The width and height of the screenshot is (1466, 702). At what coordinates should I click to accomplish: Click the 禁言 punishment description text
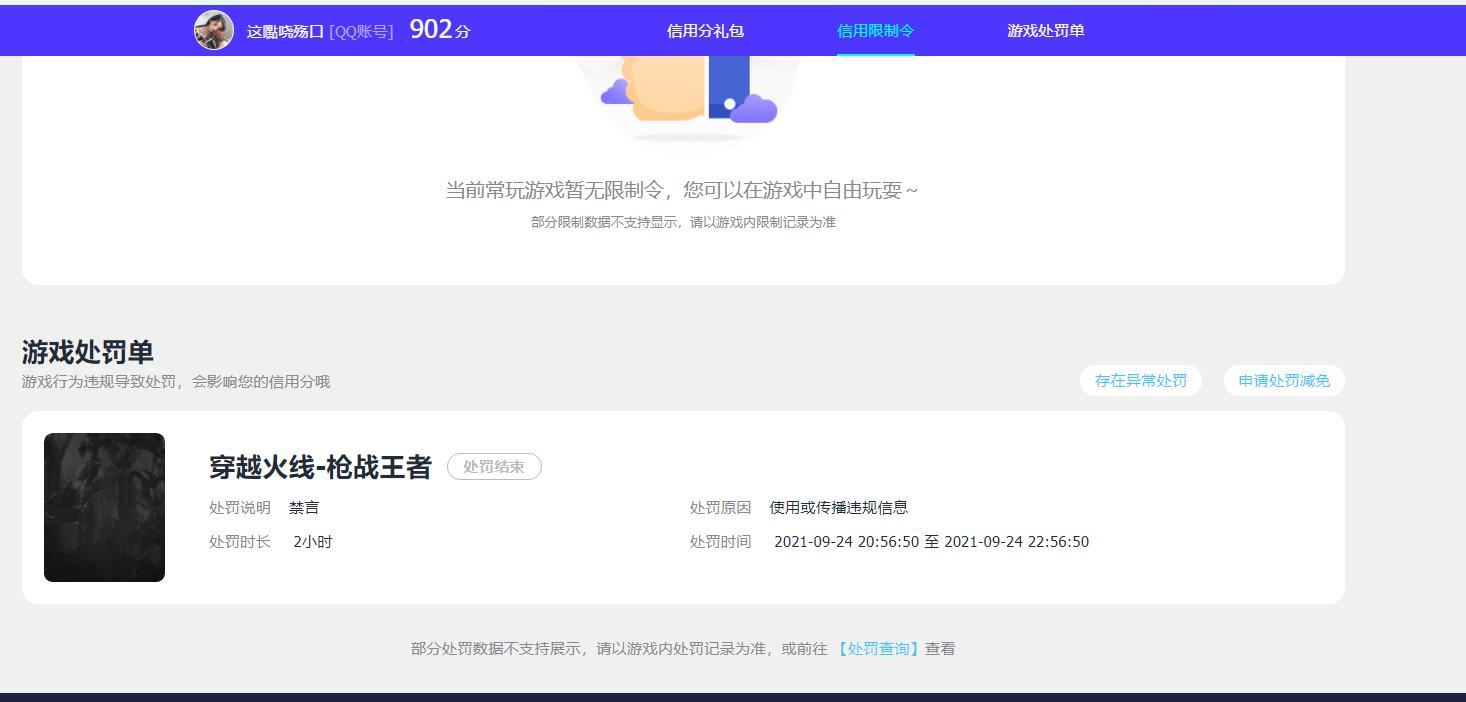click(303, 508)
